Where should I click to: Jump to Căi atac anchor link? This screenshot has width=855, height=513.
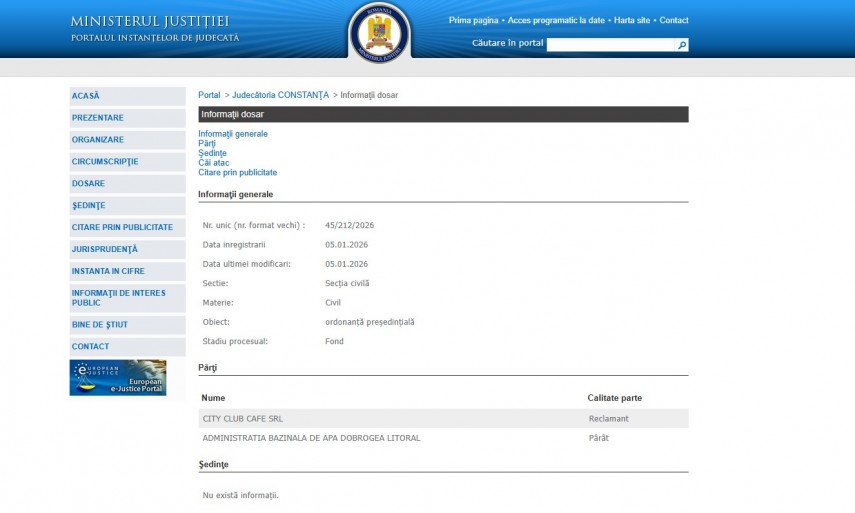pyautogui.click(x=214, y=163)
